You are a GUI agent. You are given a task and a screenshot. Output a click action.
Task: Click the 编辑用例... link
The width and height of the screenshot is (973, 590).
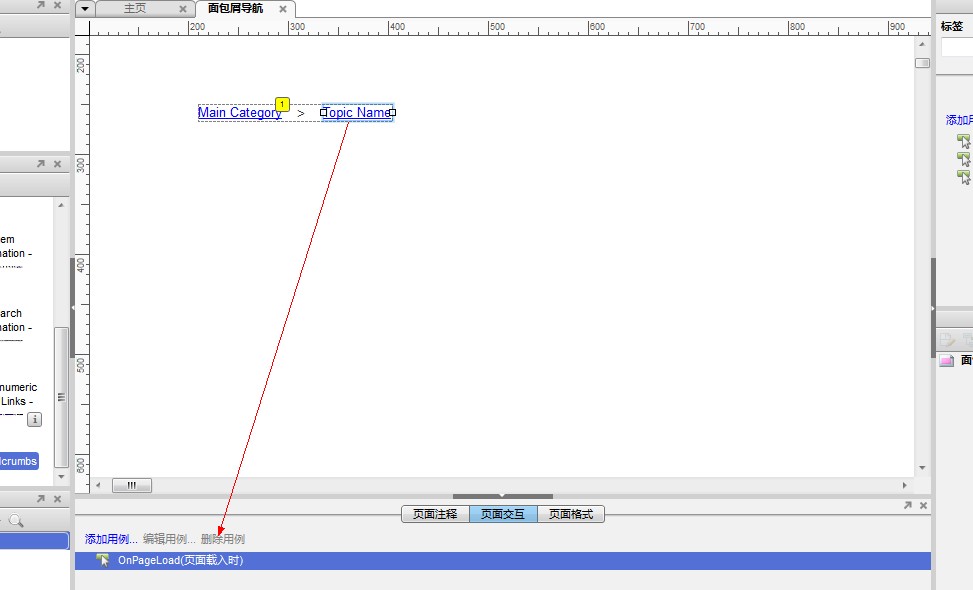169,539
